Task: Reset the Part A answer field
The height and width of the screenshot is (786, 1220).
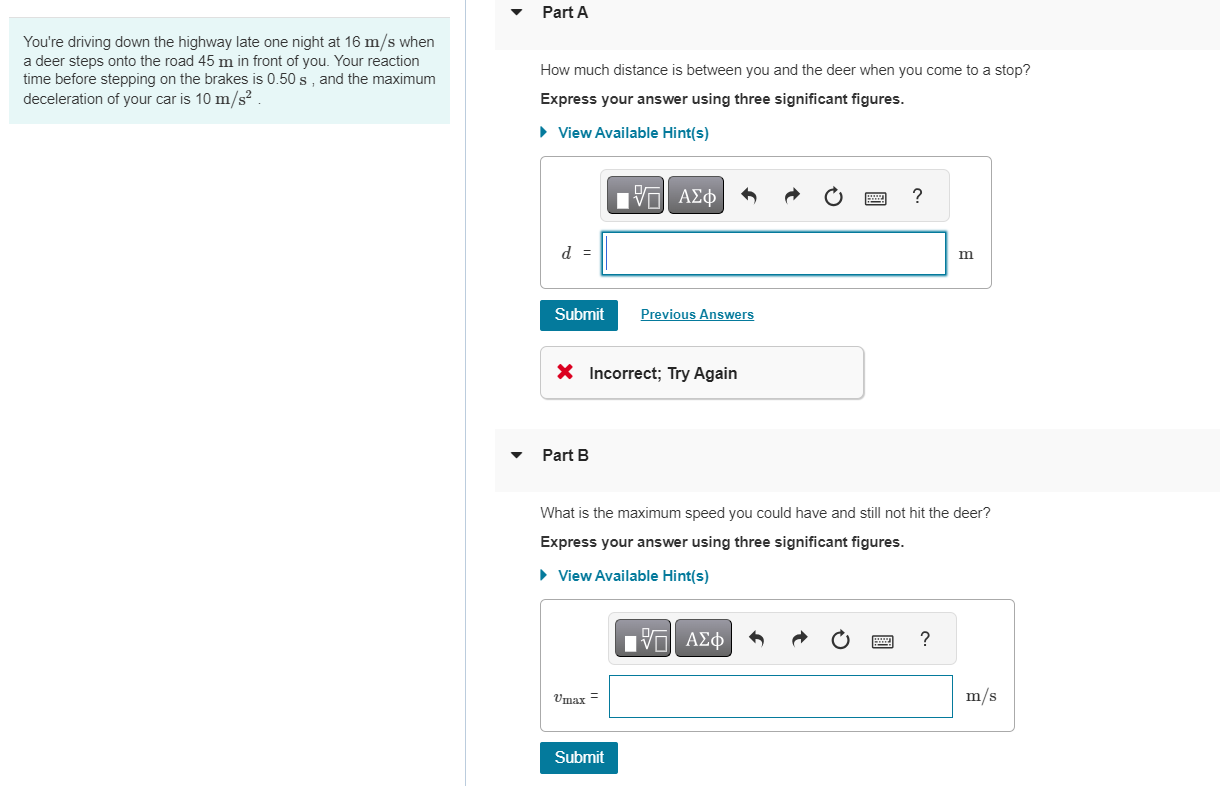Action: 833,197
